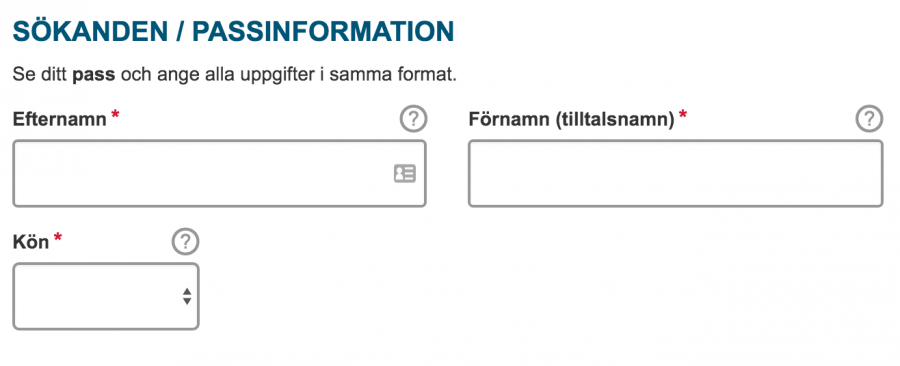Select SÖKANDEN in the section heading

pos(90,31)
